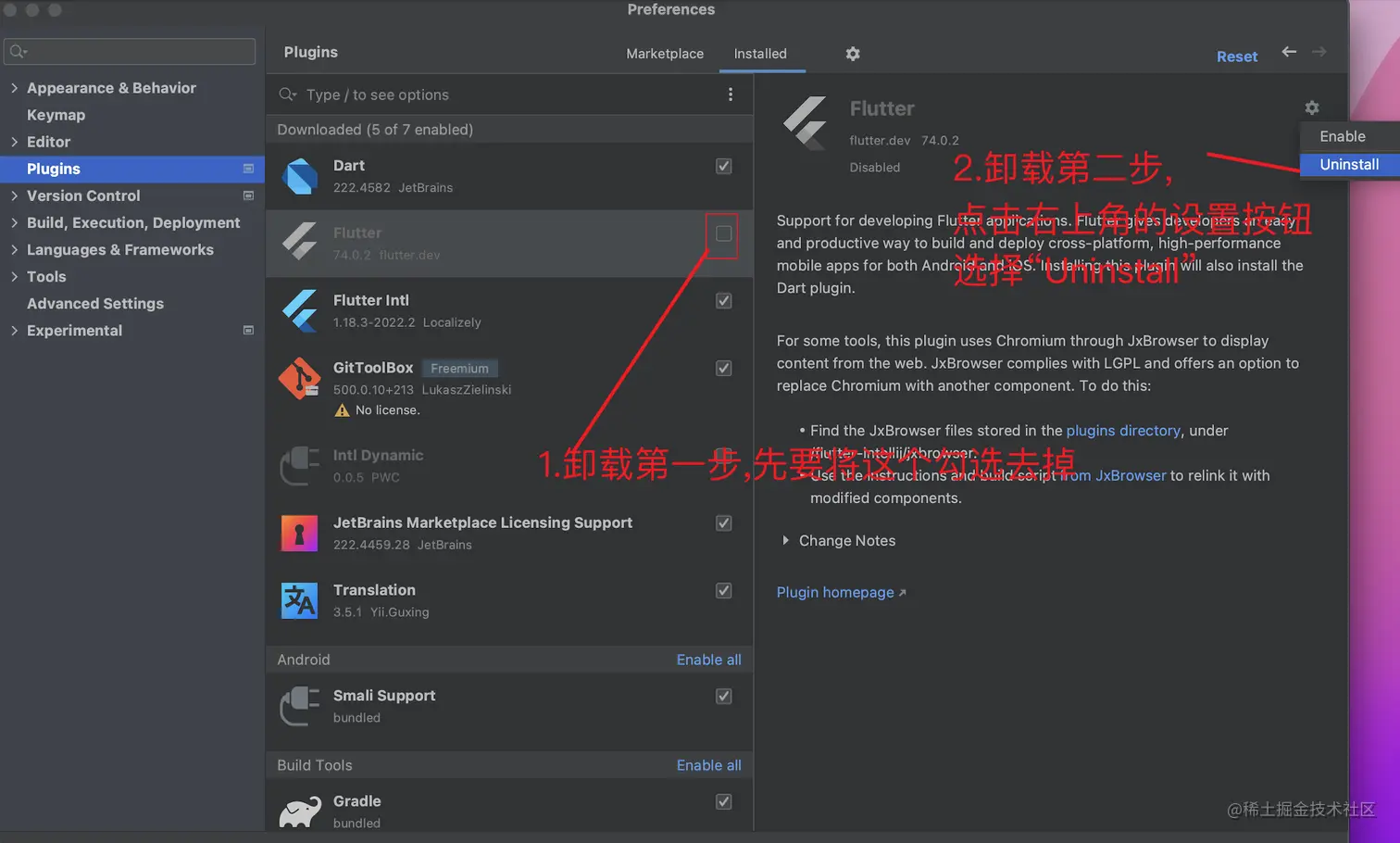Image resolution: width=1400 pixels, height=843 pixels.
Task: Open the kebab menu beside the plugin search
Action: coord(731,94)
